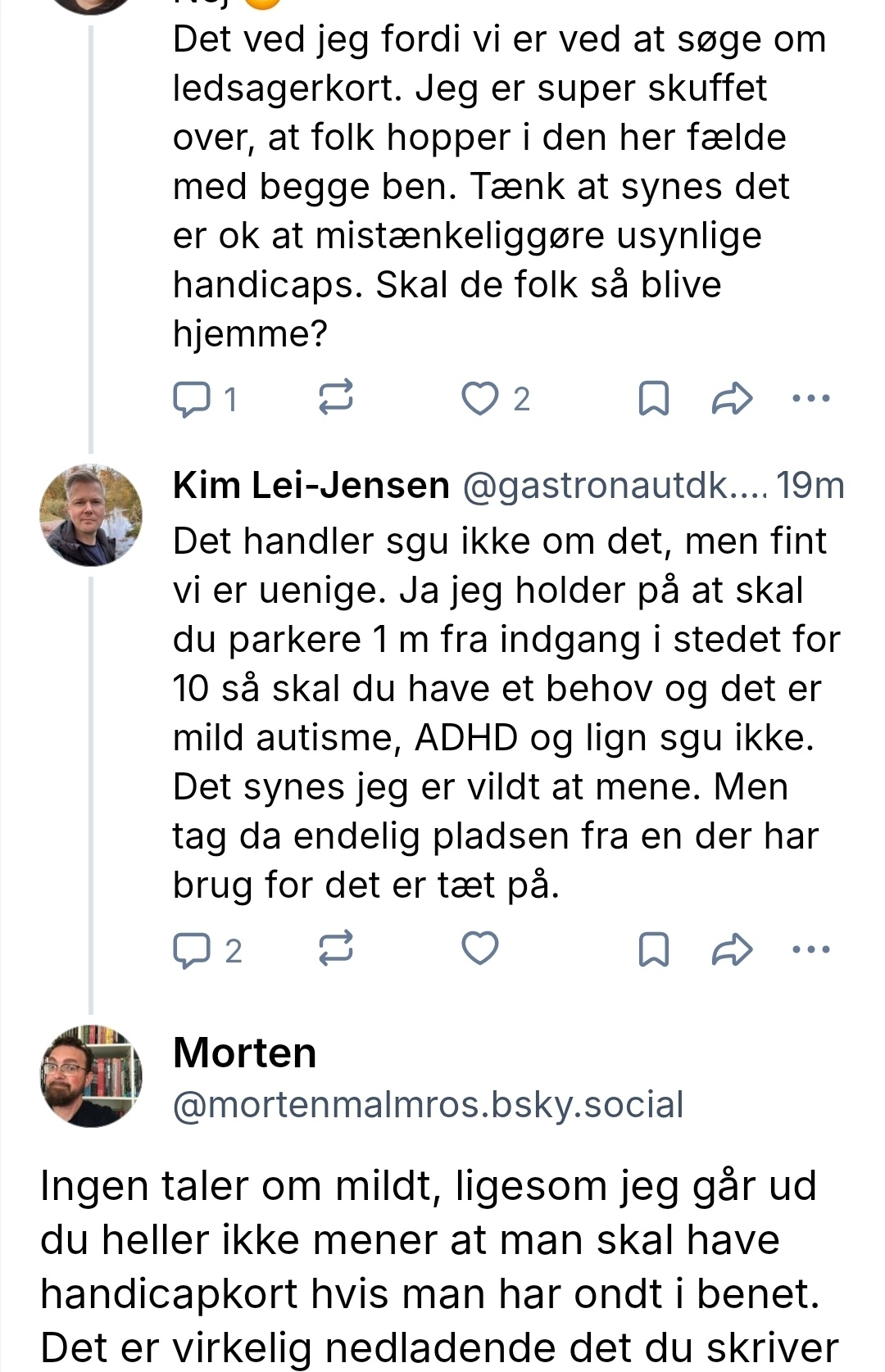Reply to Kim Lei-Jensen's post
885x1372 pixels.
[192, 950]
